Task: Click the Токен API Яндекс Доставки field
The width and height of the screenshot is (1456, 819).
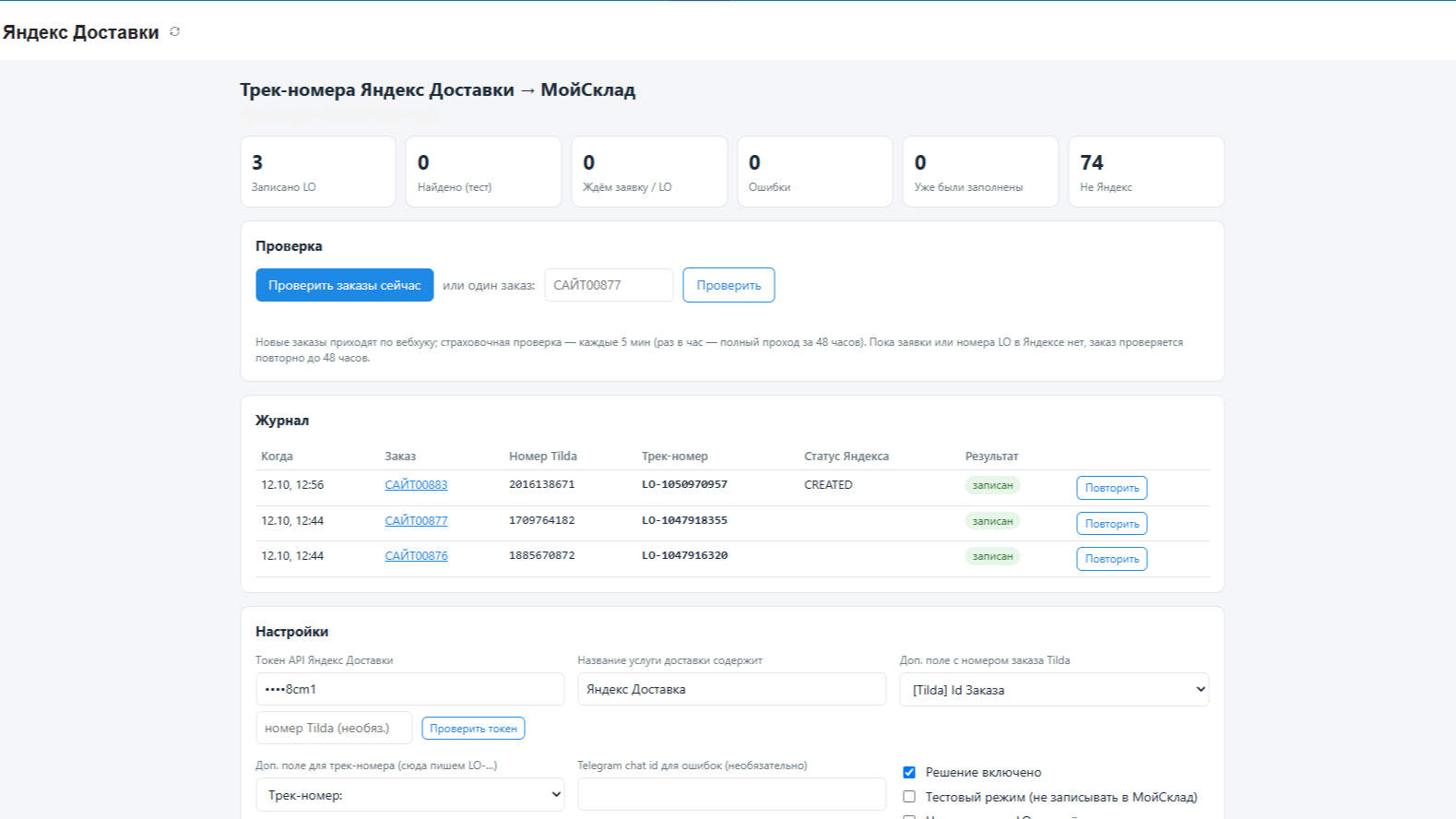Action: coord(409,689)
